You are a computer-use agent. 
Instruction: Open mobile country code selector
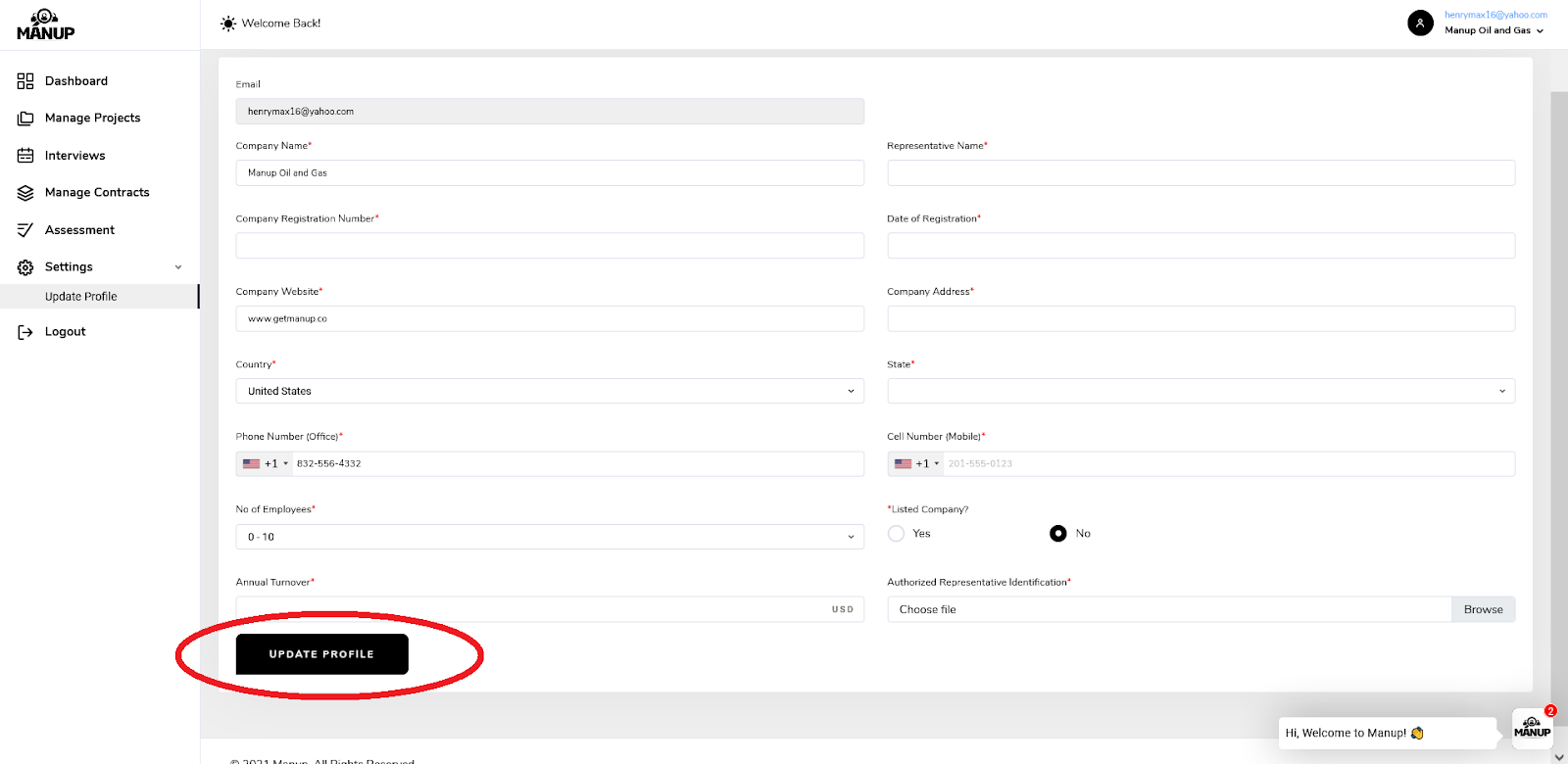click(917, 464)
